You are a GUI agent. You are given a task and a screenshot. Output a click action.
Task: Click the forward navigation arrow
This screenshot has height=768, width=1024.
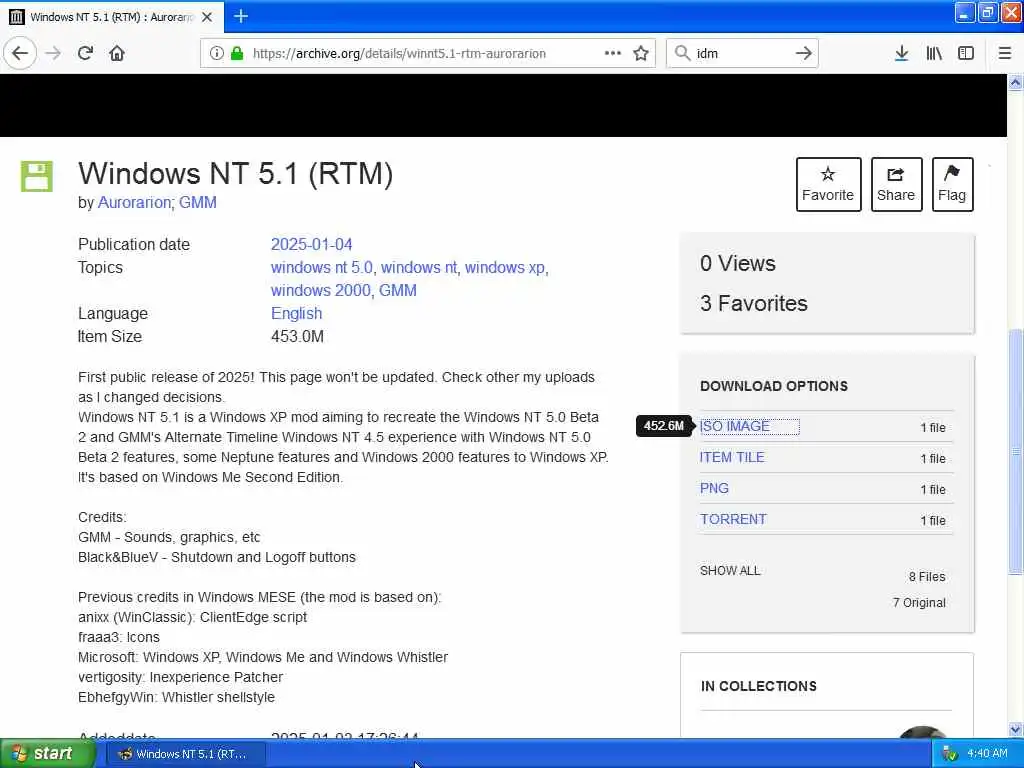point(54,53)
